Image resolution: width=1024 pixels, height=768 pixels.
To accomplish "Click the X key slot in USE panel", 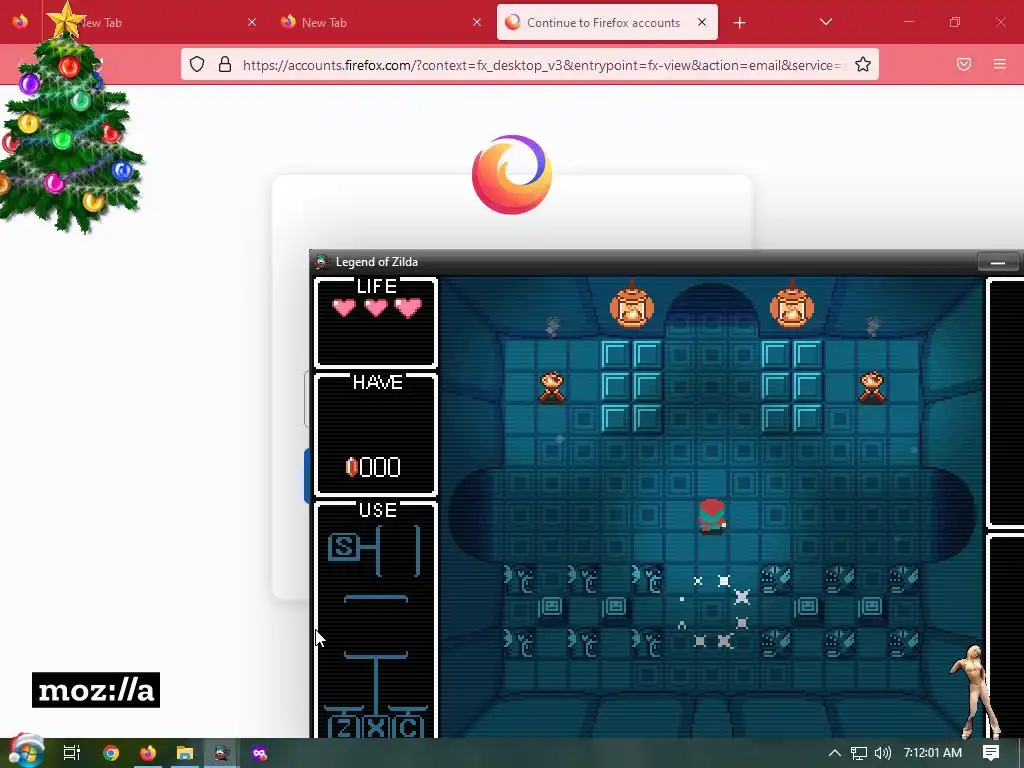I will coord(376,727).
